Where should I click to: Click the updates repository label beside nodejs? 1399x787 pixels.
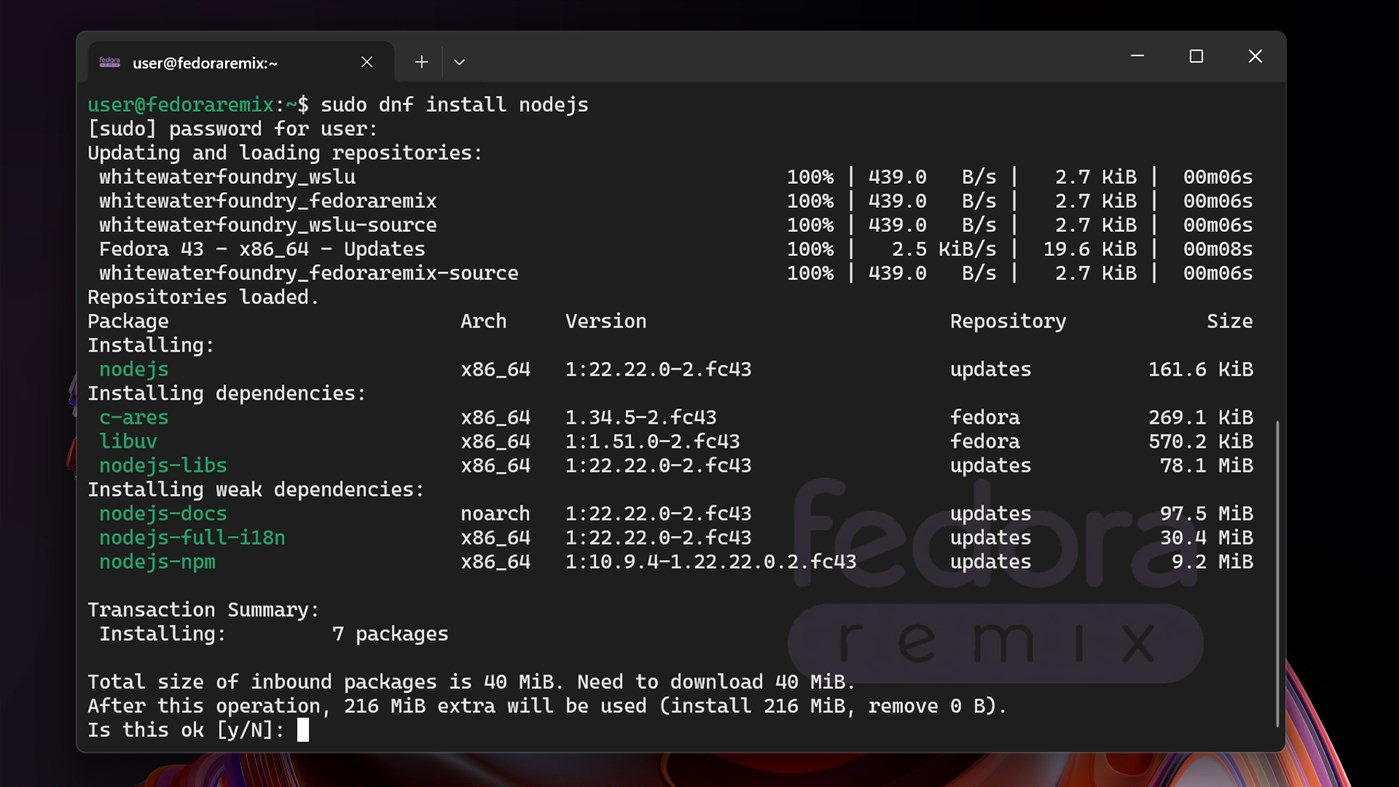click(990, 369)
